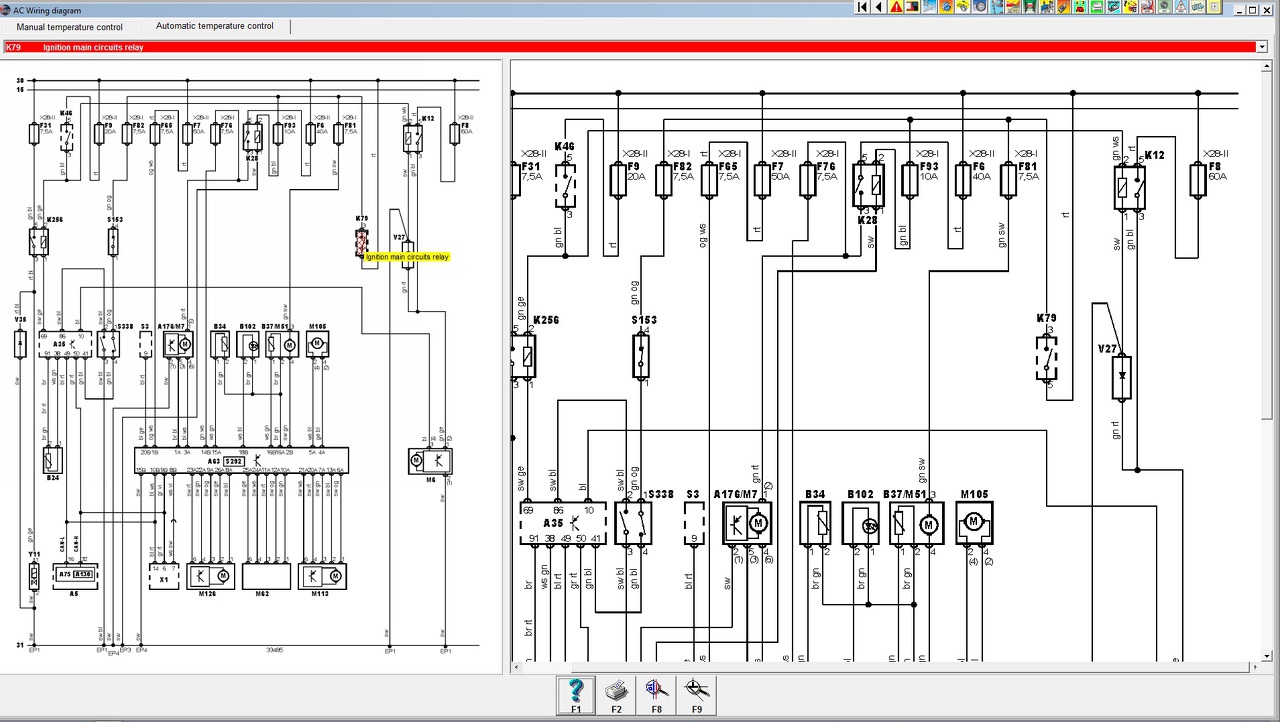Viewport: 1280px width, 722px height.
Task: Select K256 relay label in zoomed diagram
Action: click(x=546, y=321)
